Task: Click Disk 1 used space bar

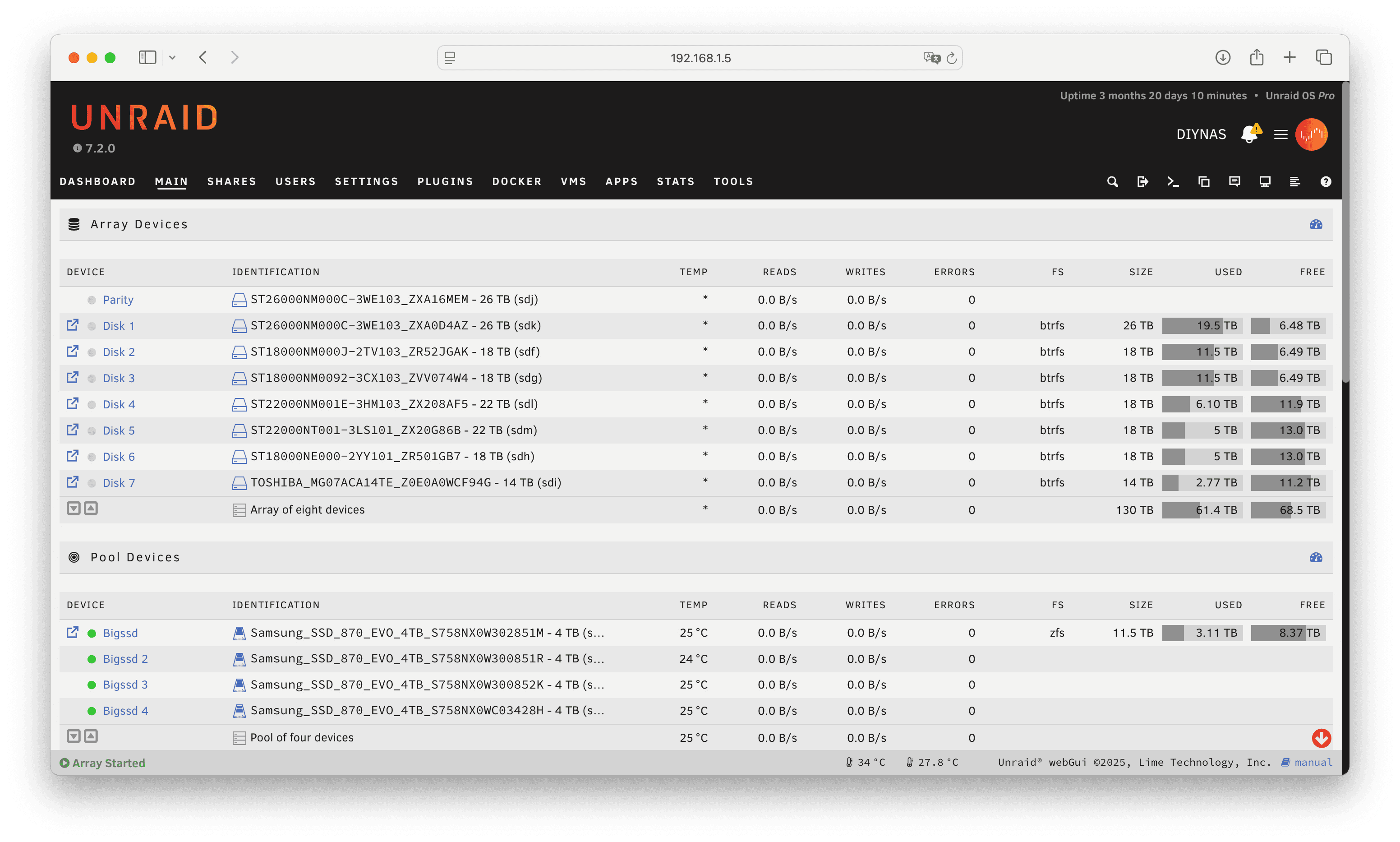Action: (1202, 326)
